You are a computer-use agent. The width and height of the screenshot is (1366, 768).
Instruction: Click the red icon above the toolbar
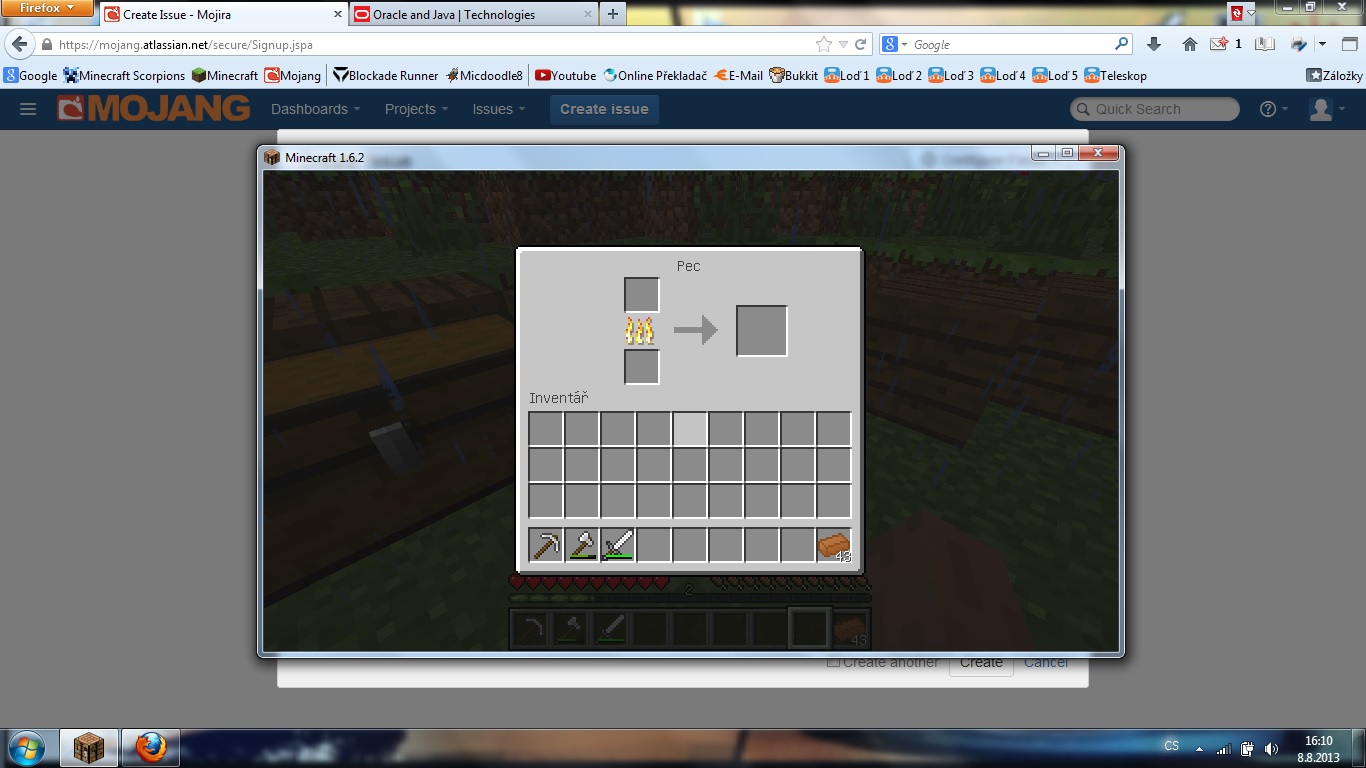[x=1238, y=13]
